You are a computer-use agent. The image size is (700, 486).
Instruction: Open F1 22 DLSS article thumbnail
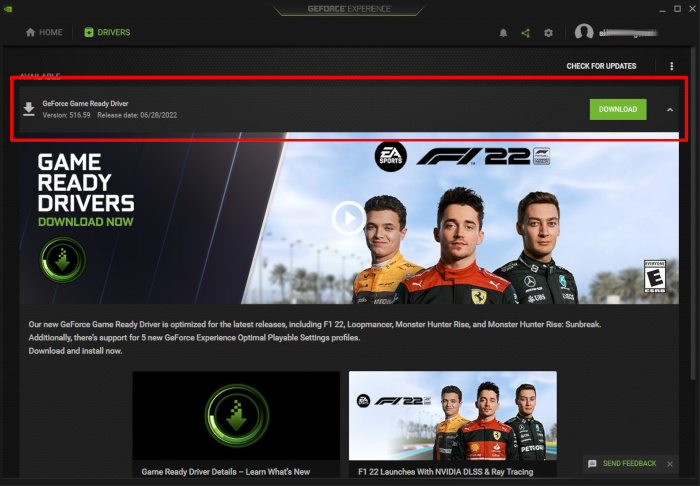[x=453, y=415]
